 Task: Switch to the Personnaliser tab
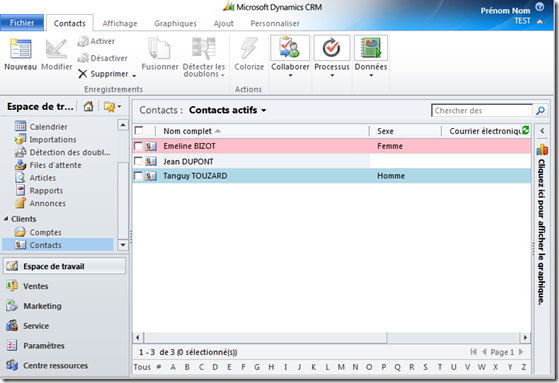point(275,24)
